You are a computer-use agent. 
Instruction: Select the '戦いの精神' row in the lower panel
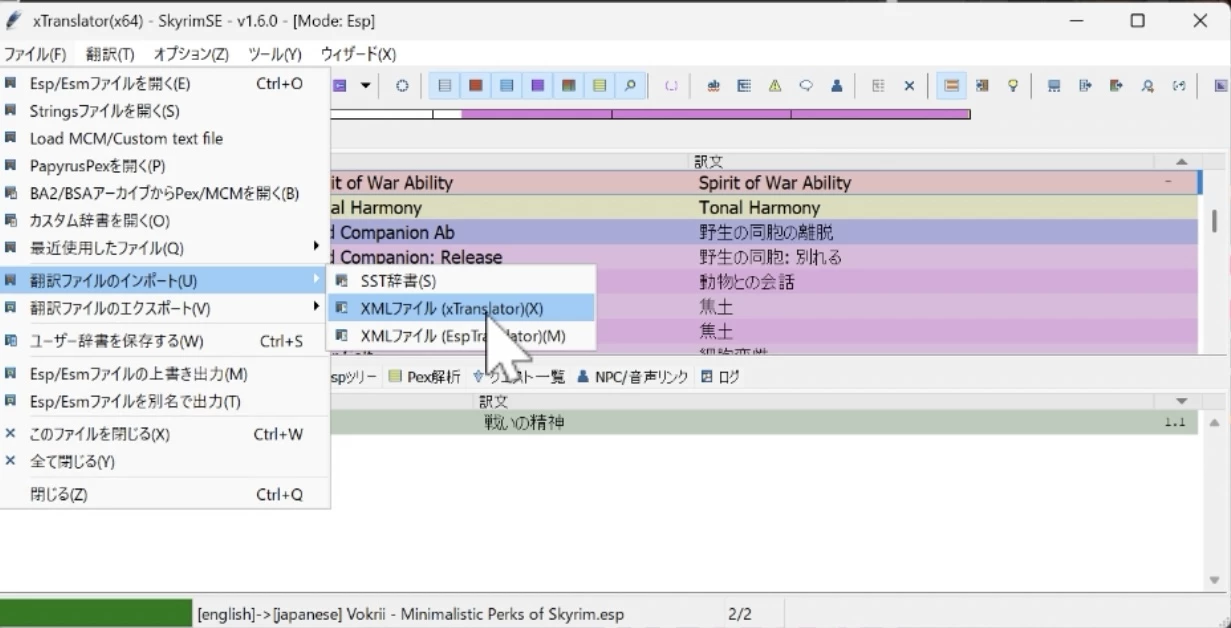pyautogui.click(x=764, y=423)
